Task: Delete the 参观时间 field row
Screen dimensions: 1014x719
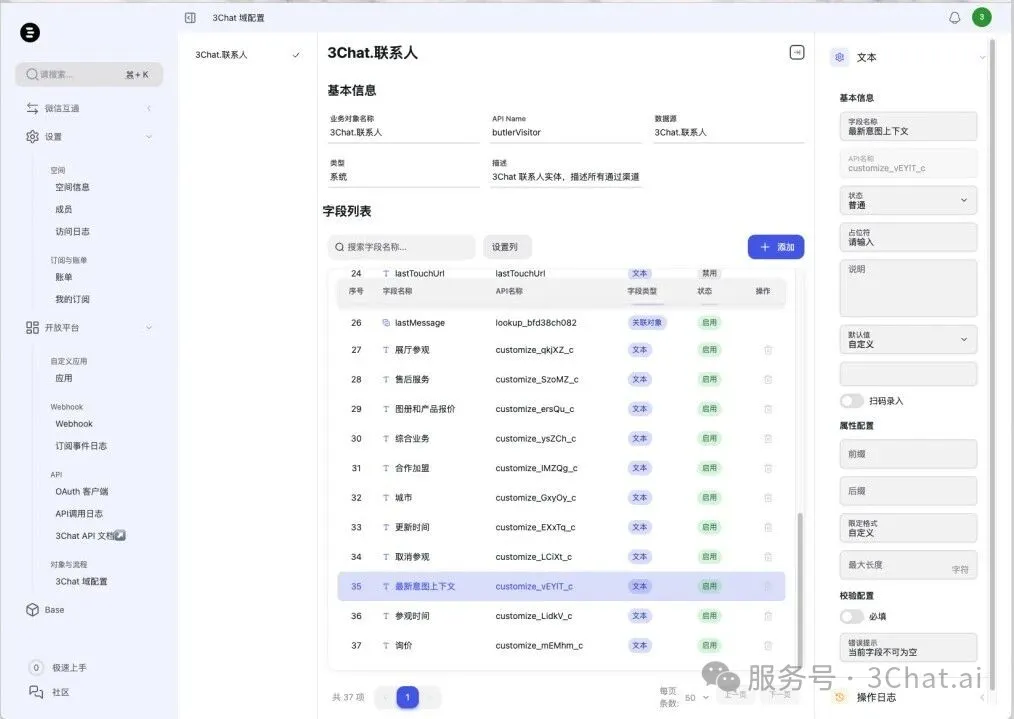Action: [x=768, y=616]
